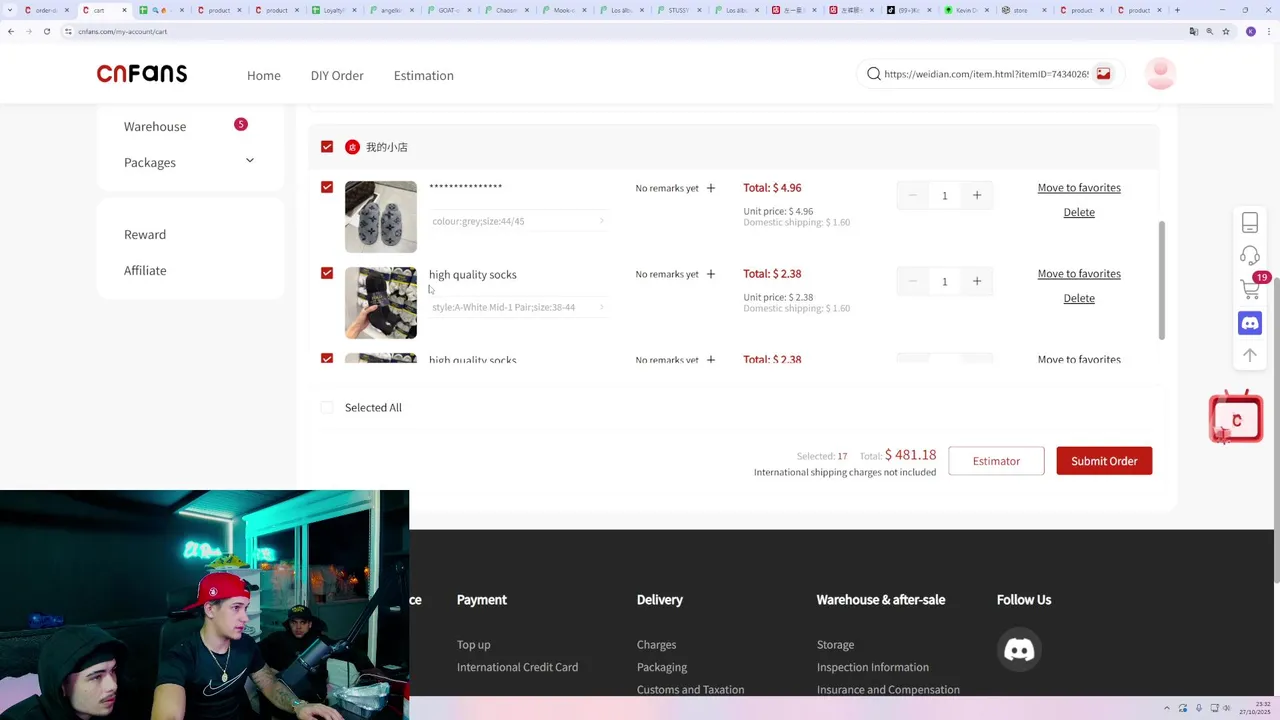
Task: Uncheck the grey slippers item checkbox
Action: pos(327,187)
